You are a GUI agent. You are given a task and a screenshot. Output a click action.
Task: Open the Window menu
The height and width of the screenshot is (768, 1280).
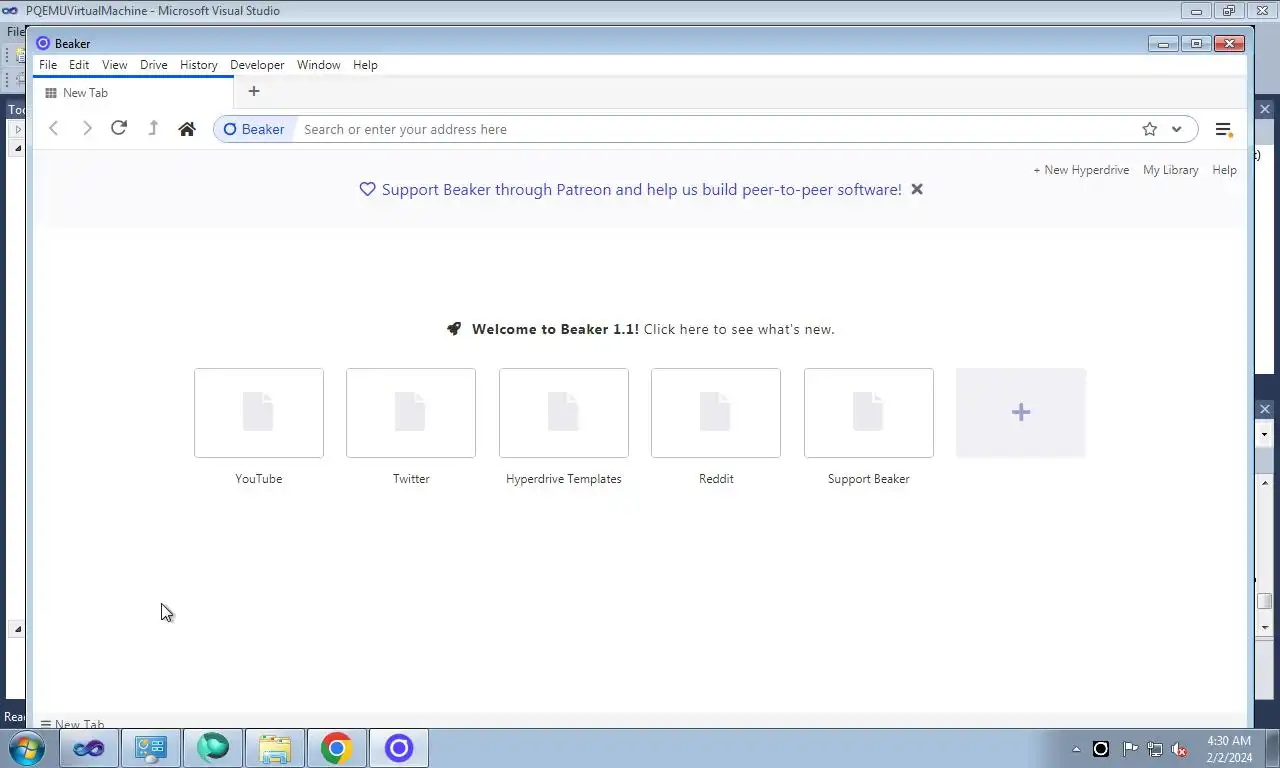[x=319, y=65]
